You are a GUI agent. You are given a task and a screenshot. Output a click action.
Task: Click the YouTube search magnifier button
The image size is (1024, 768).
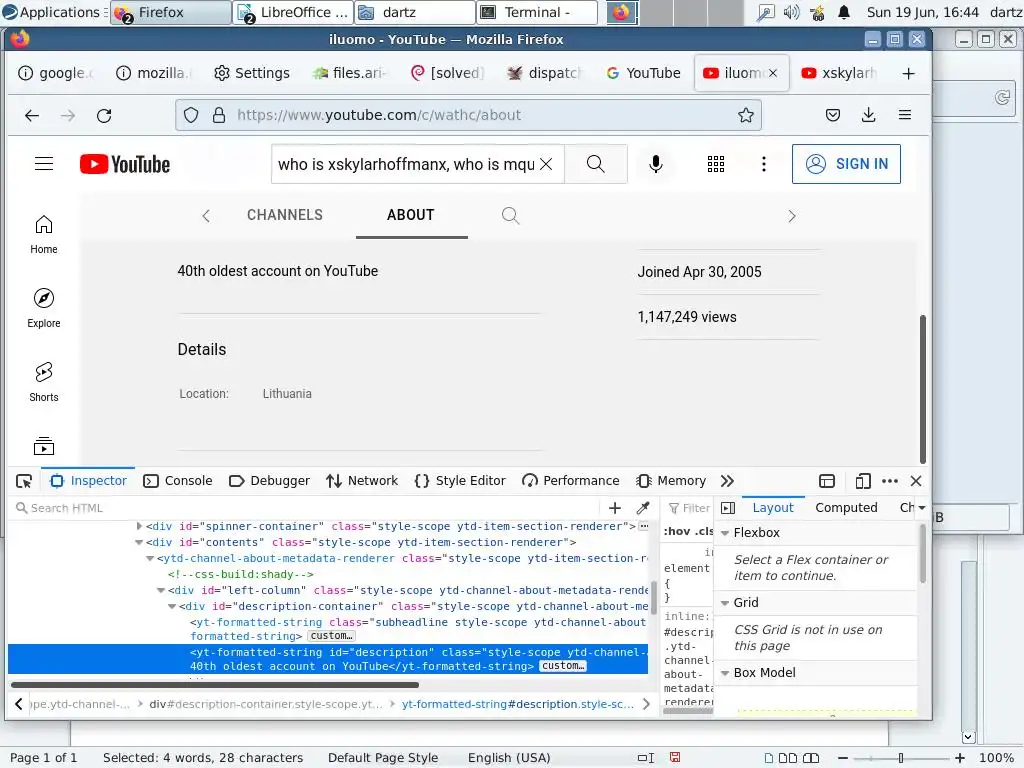click(x=596, y=164)
